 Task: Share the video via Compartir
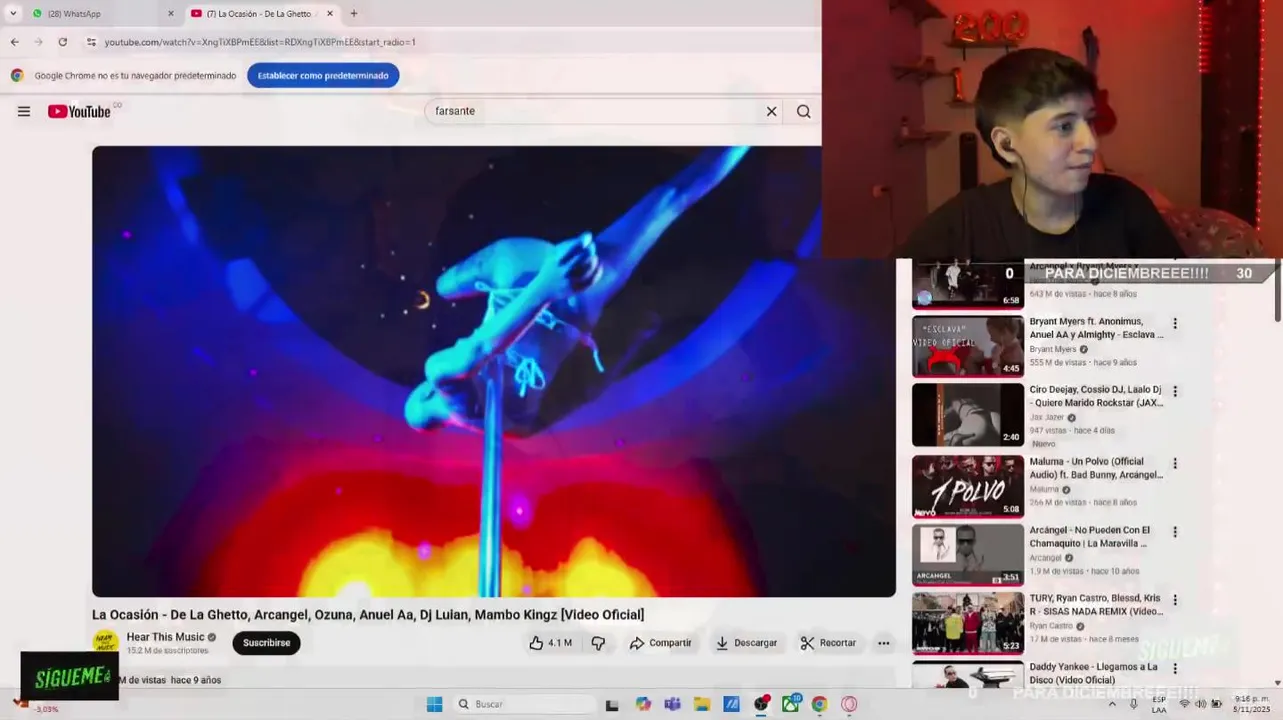660,643
